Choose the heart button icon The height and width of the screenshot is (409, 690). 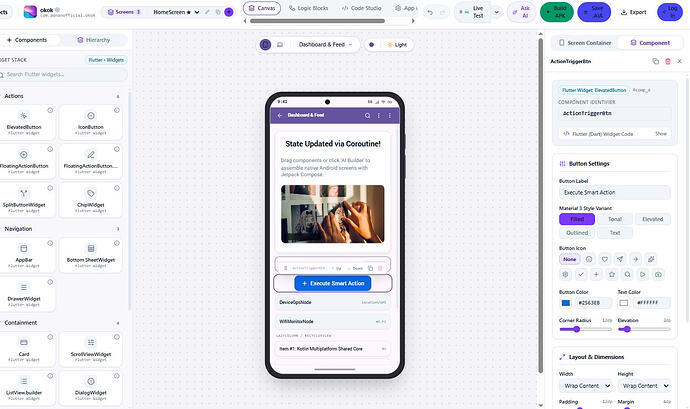pyautogui.click(x=605, y=259)
